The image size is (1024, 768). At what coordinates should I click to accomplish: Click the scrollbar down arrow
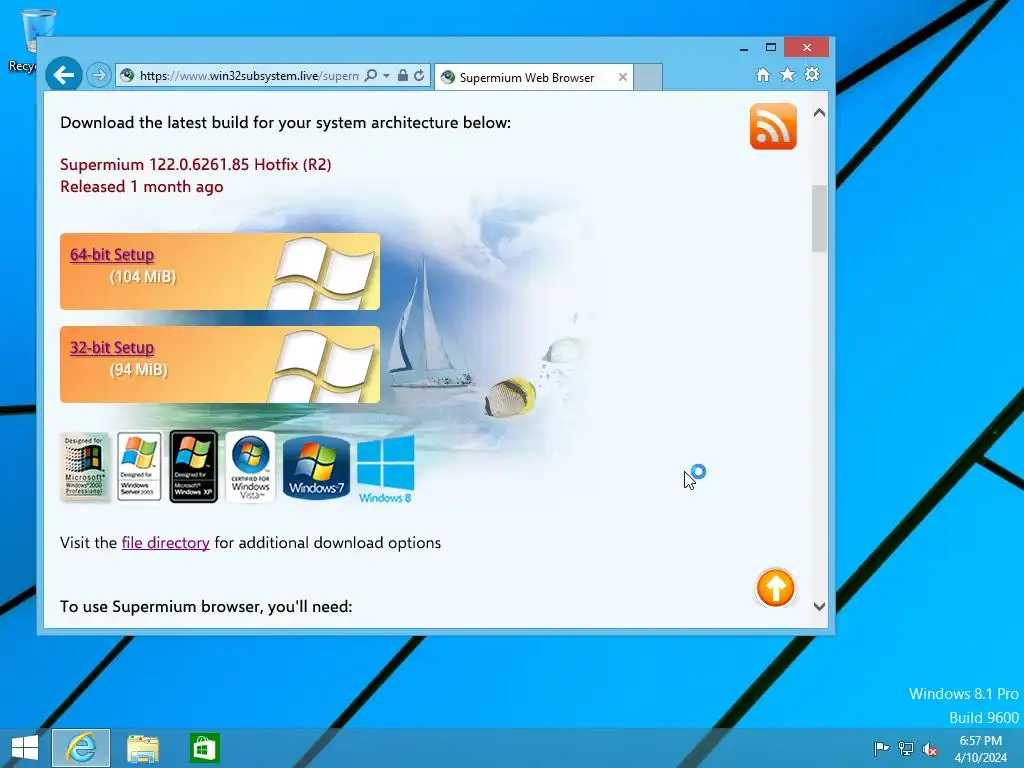pyautogui.click(x=819, y=606)
